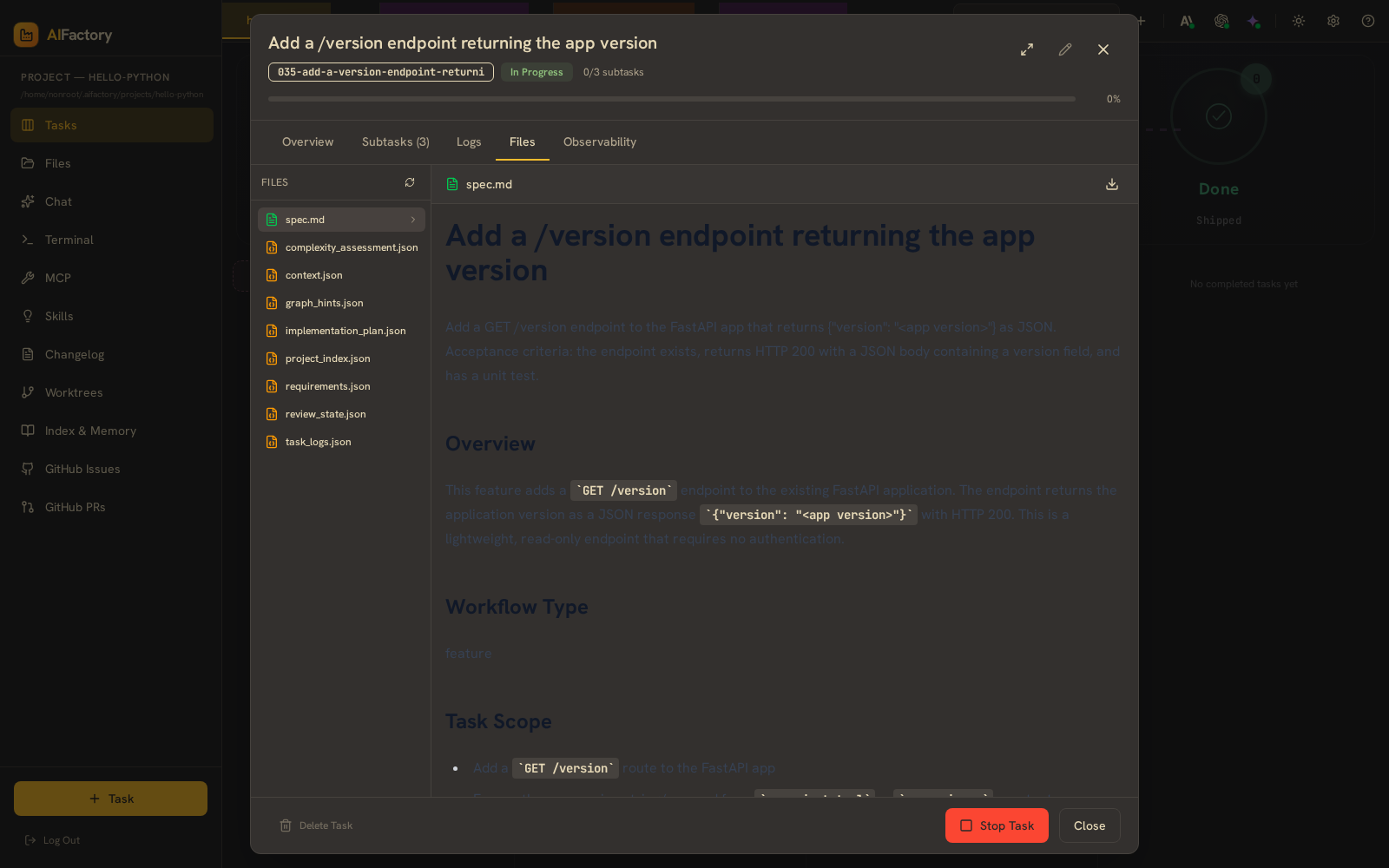Open graph_hints.json file
This screenshot has width=1389, height=868.
341,303
